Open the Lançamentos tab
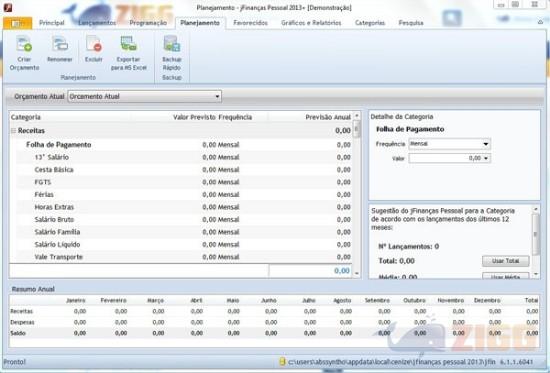The height and width of the screenshot is (373, 550). click(x=97, y=23)
